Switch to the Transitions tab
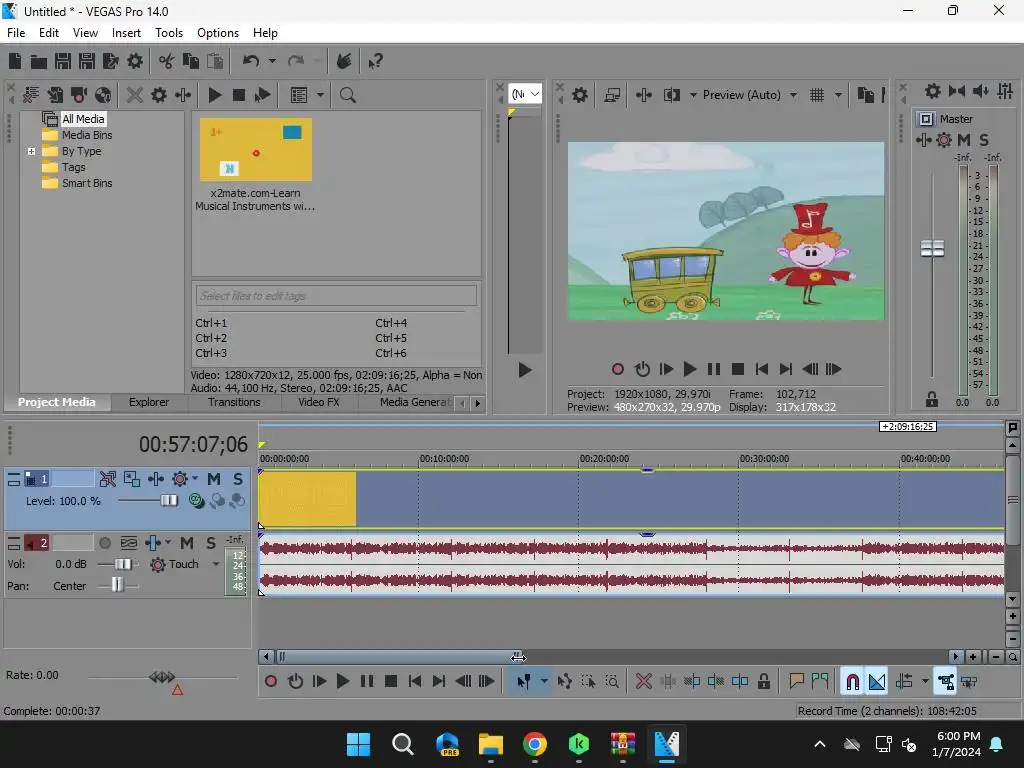 (234, 402)
